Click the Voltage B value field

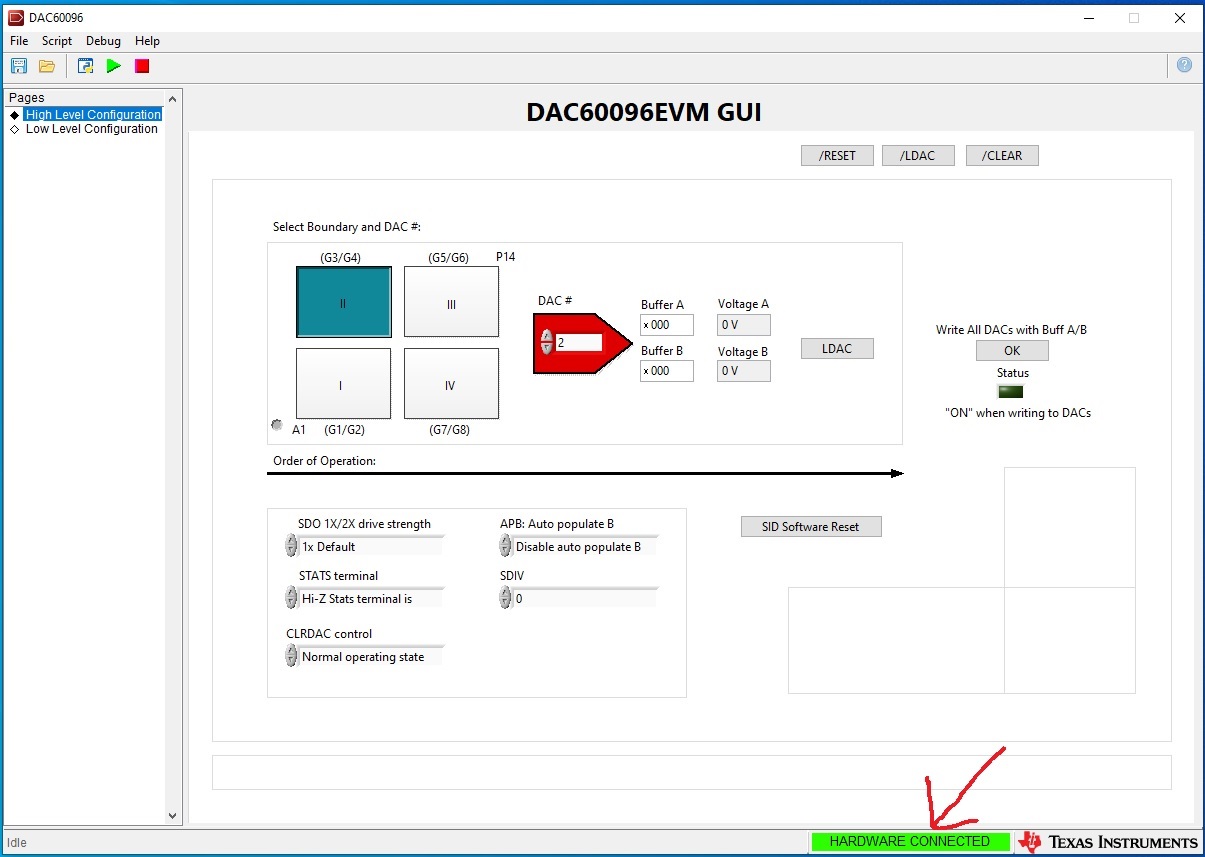click(744, 371)
